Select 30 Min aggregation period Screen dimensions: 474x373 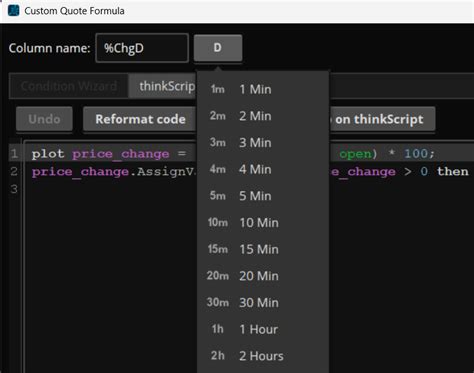click(263, 303)
